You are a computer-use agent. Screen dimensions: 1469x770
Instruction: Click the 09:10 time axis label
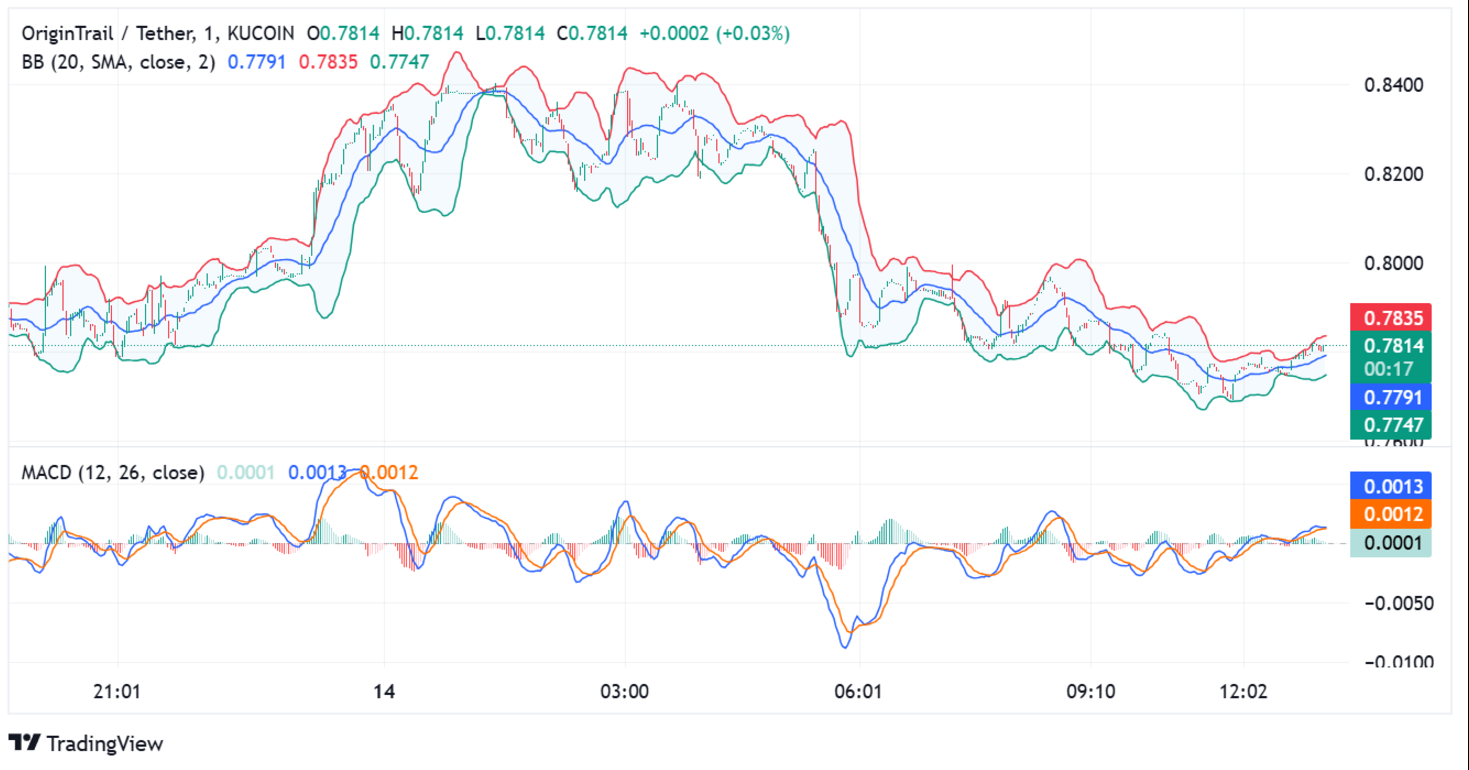click(1089, 691)
